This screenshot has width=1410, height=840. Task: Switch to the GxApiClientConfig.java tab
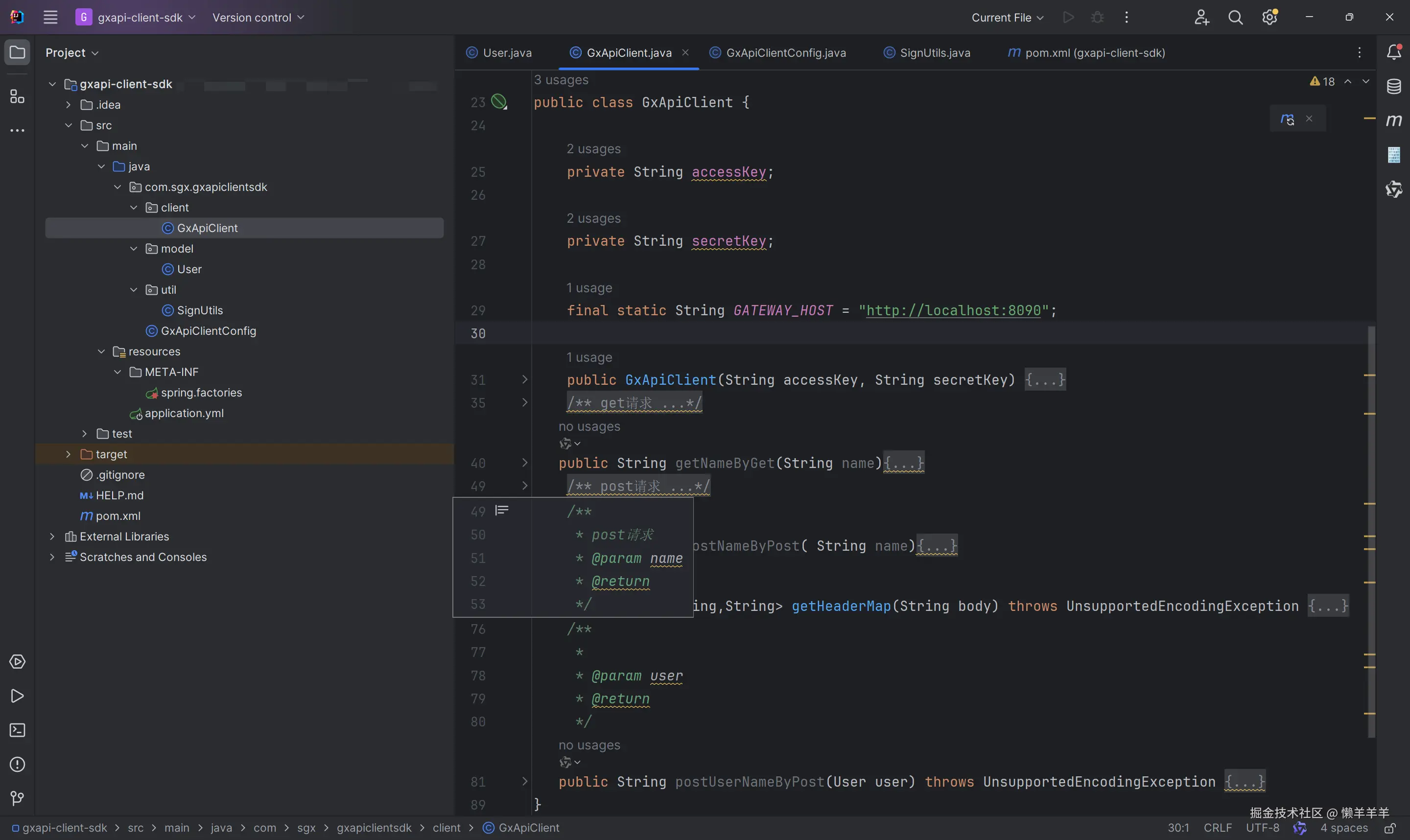tap(778, 53)
